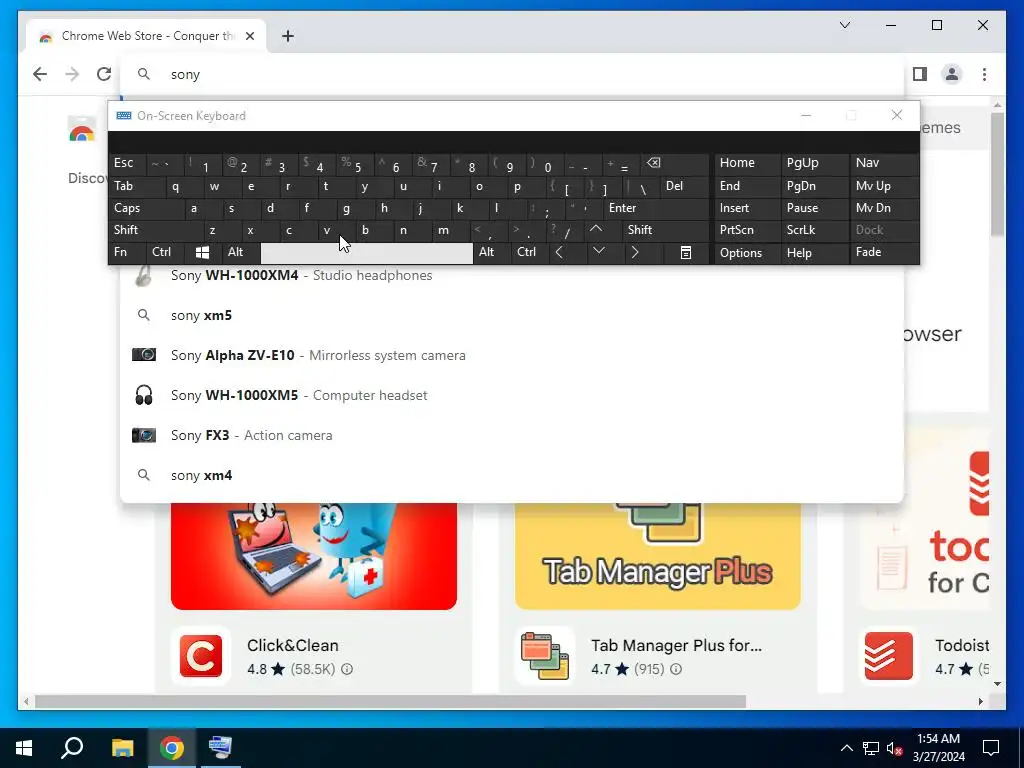Click the Enter key on On-Screen Keyboard

coord(656,208)
